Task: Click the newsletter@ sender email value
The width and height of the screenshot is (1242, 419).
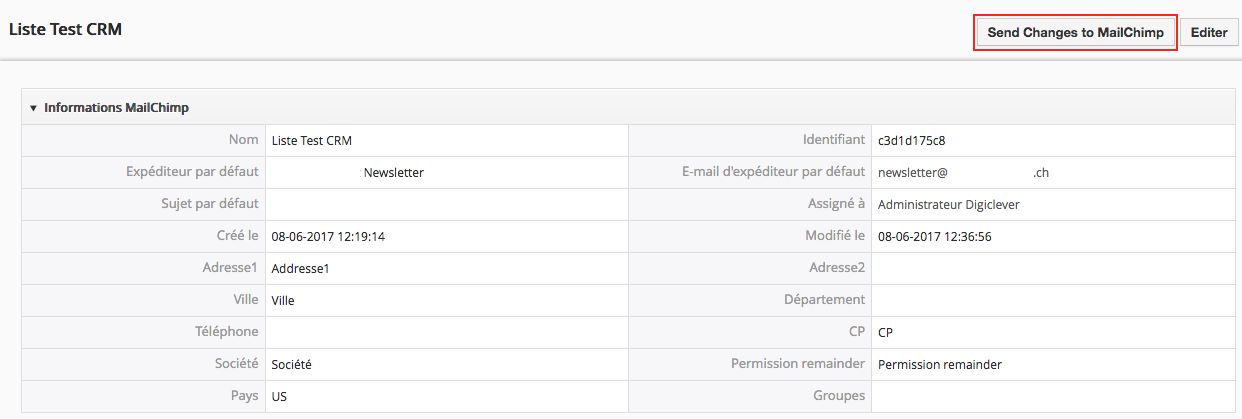Action: (x=912, y=173)
